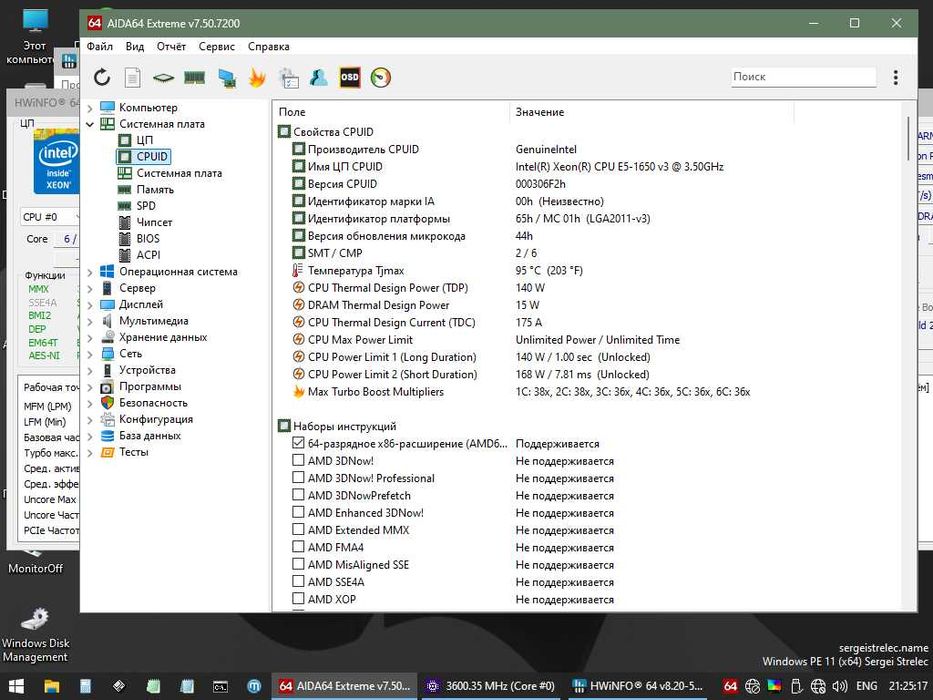Open the OSD panel icon

click(x=350, y=77)
